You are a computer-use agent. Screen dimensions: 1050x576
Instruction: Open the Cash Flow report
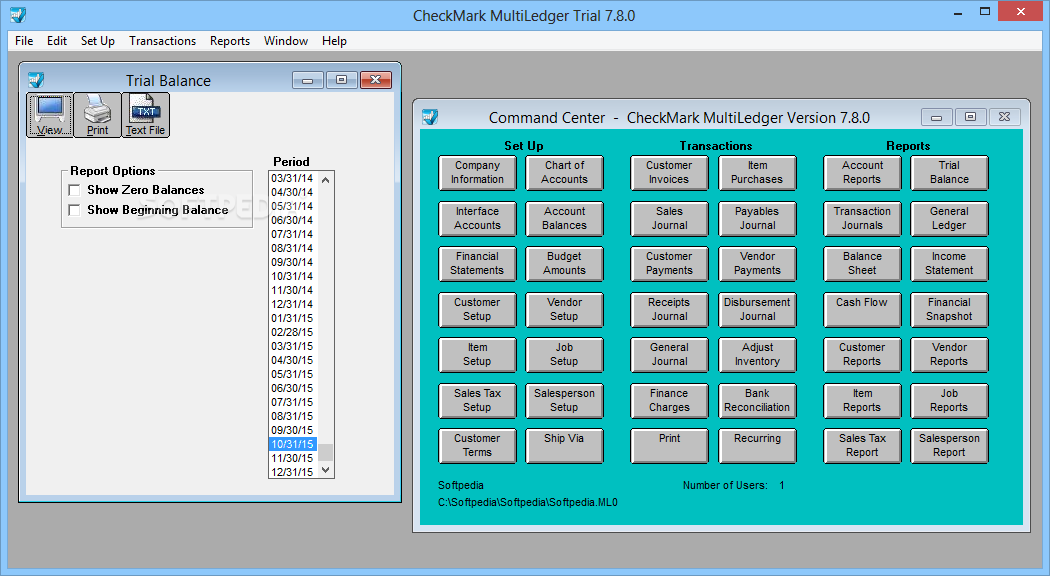click(x=862, y=309)
